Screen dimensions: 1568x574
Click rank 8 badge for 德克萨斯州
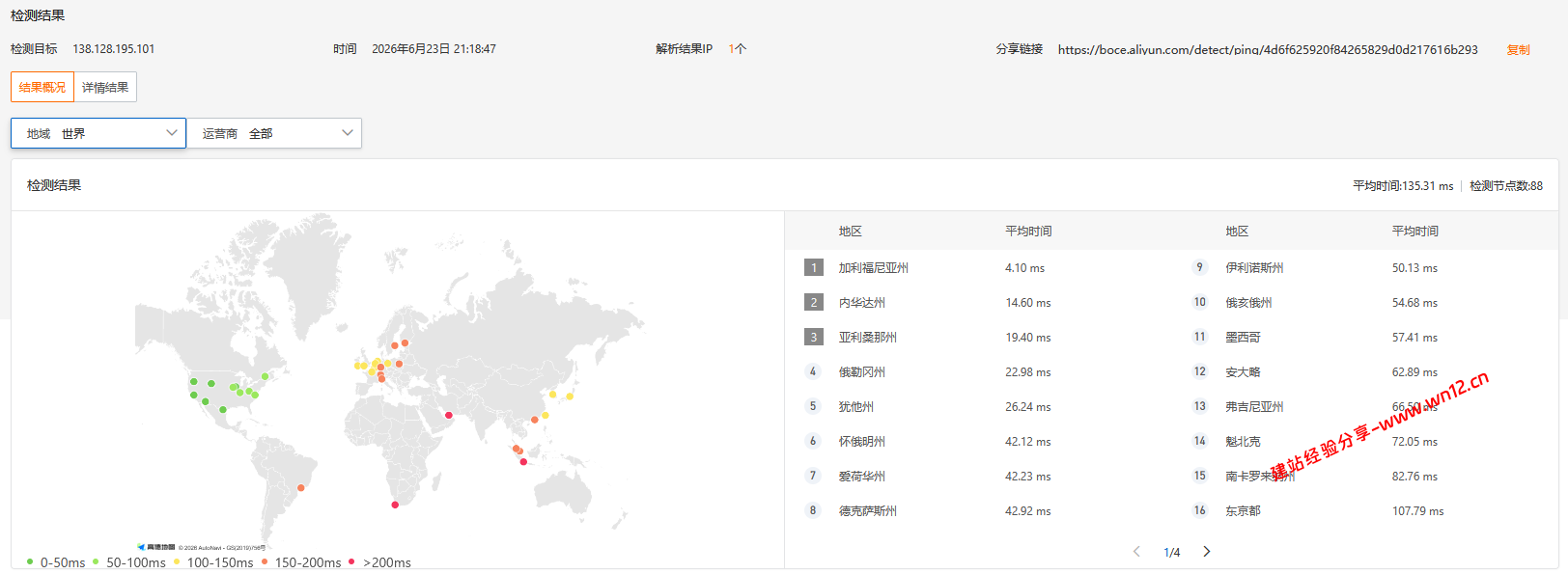[x=813, y=510]
